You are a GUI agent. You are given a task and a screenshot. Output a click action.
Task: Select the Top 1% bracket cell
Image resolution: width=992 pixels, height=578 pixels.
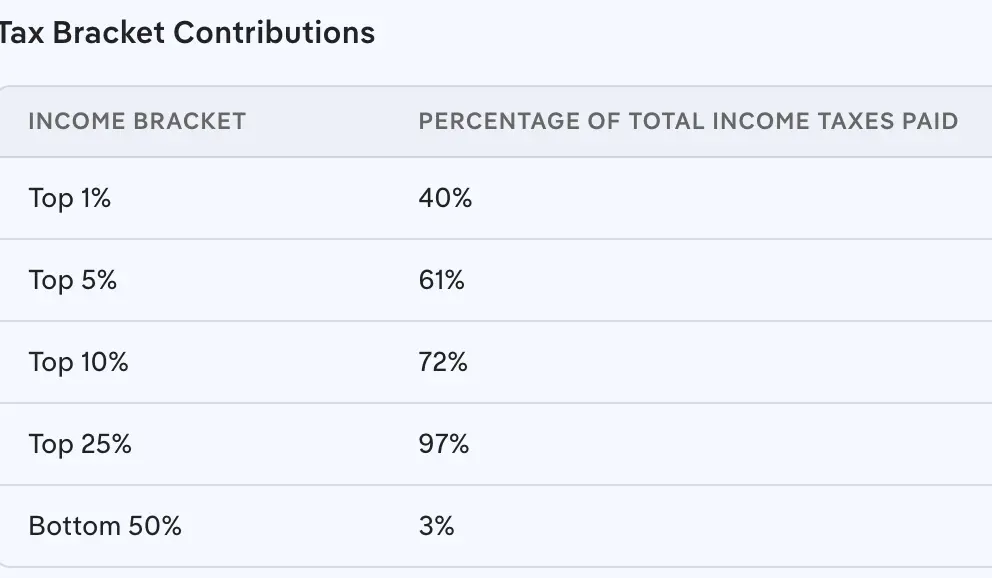[x=70, y=198]
